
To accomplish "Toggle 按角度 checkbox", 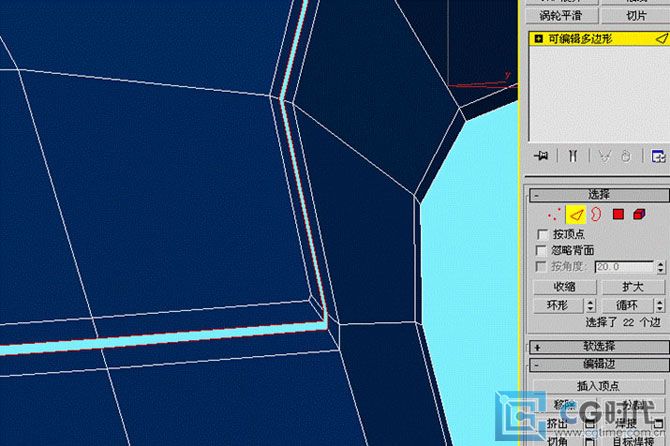I will click(x=541, y=267).
